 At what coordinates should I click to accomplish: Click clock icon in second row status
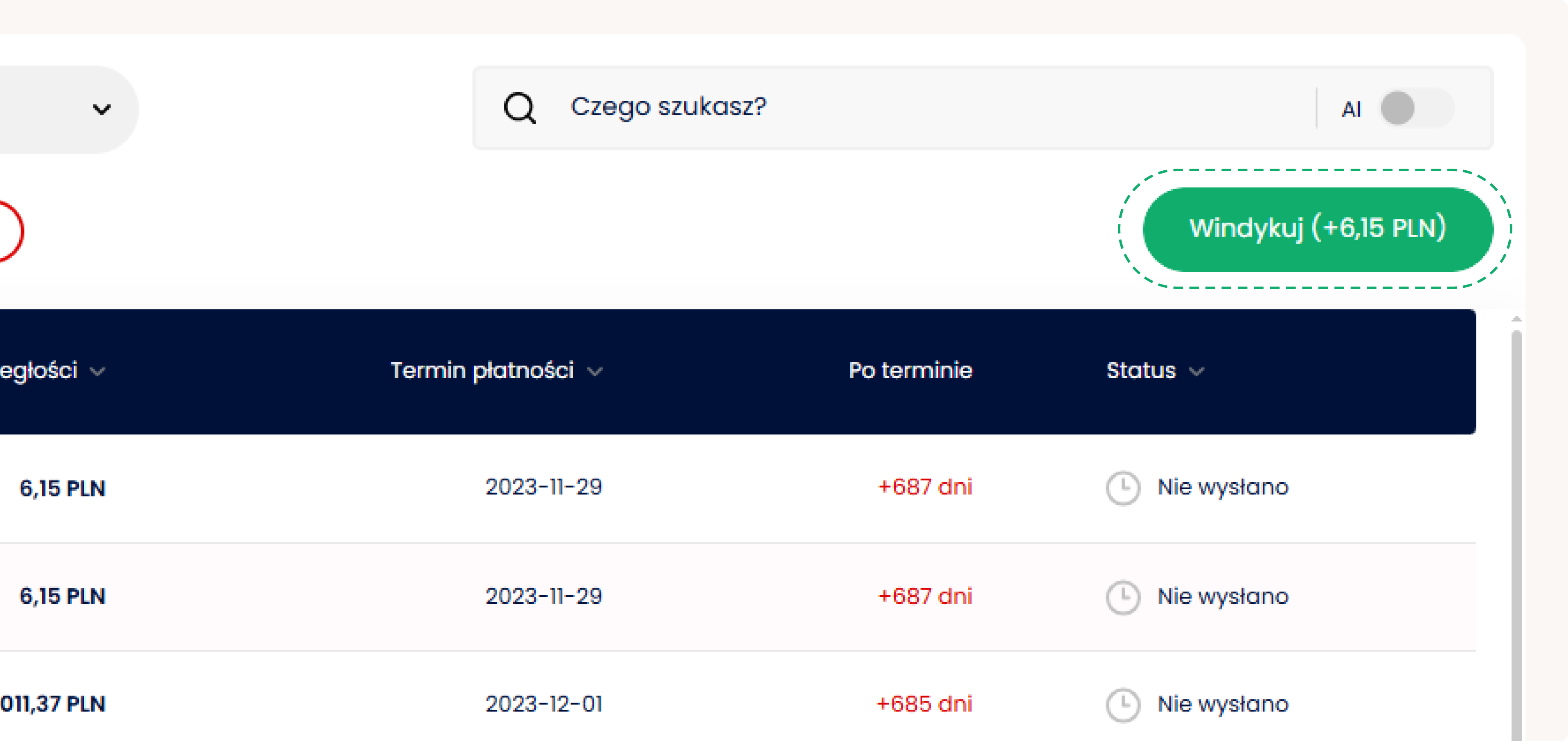pos(1122,597)
